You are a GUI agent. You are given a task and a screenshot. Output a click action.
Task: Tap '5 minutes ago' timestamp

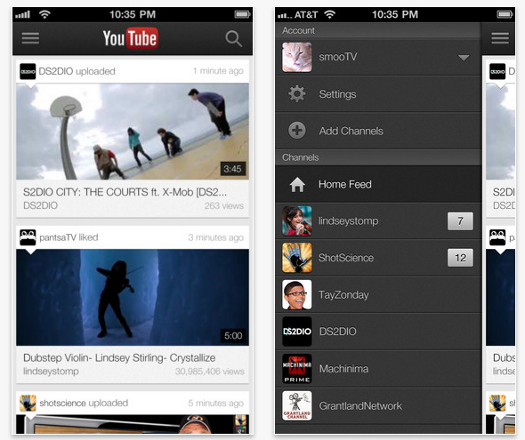[216, 403]
